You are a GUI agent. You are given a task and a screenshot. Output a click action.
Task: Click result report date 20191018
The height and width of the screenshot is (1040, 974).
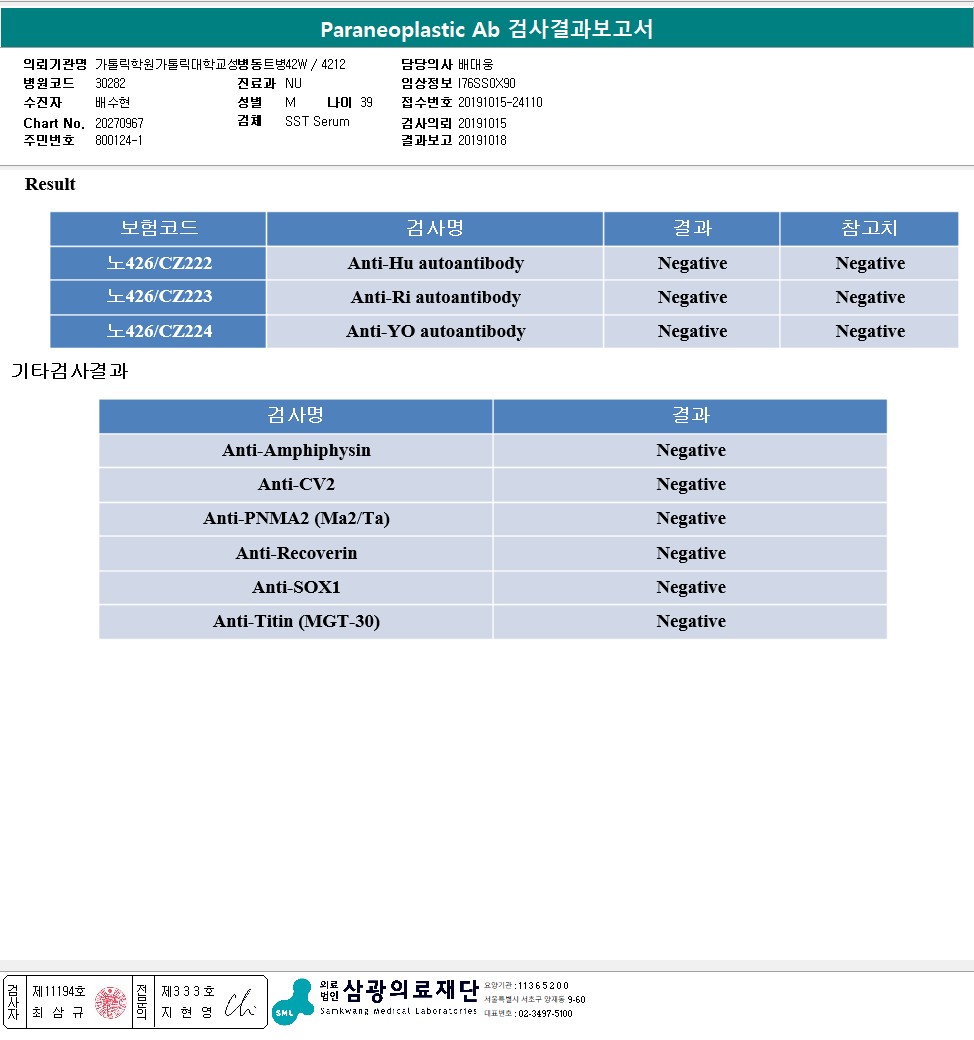point(482,140)
